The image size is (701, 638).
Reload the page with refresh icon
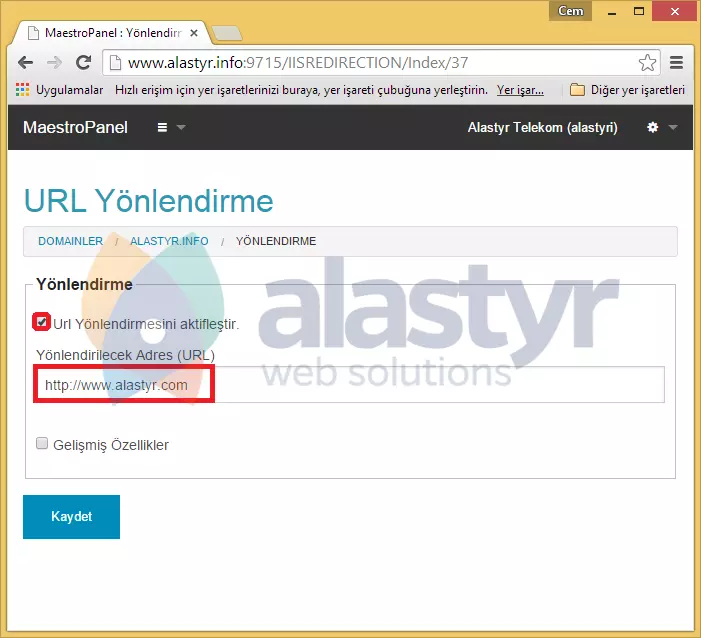coord(83,63)
